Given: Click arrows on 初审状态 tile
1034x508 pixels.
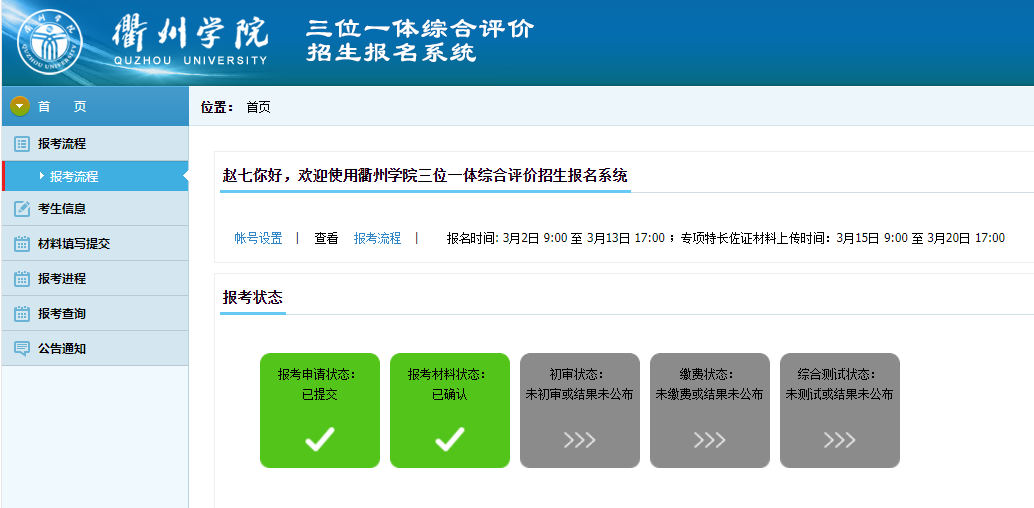Looking at the screenshot, I should [579, 440].
